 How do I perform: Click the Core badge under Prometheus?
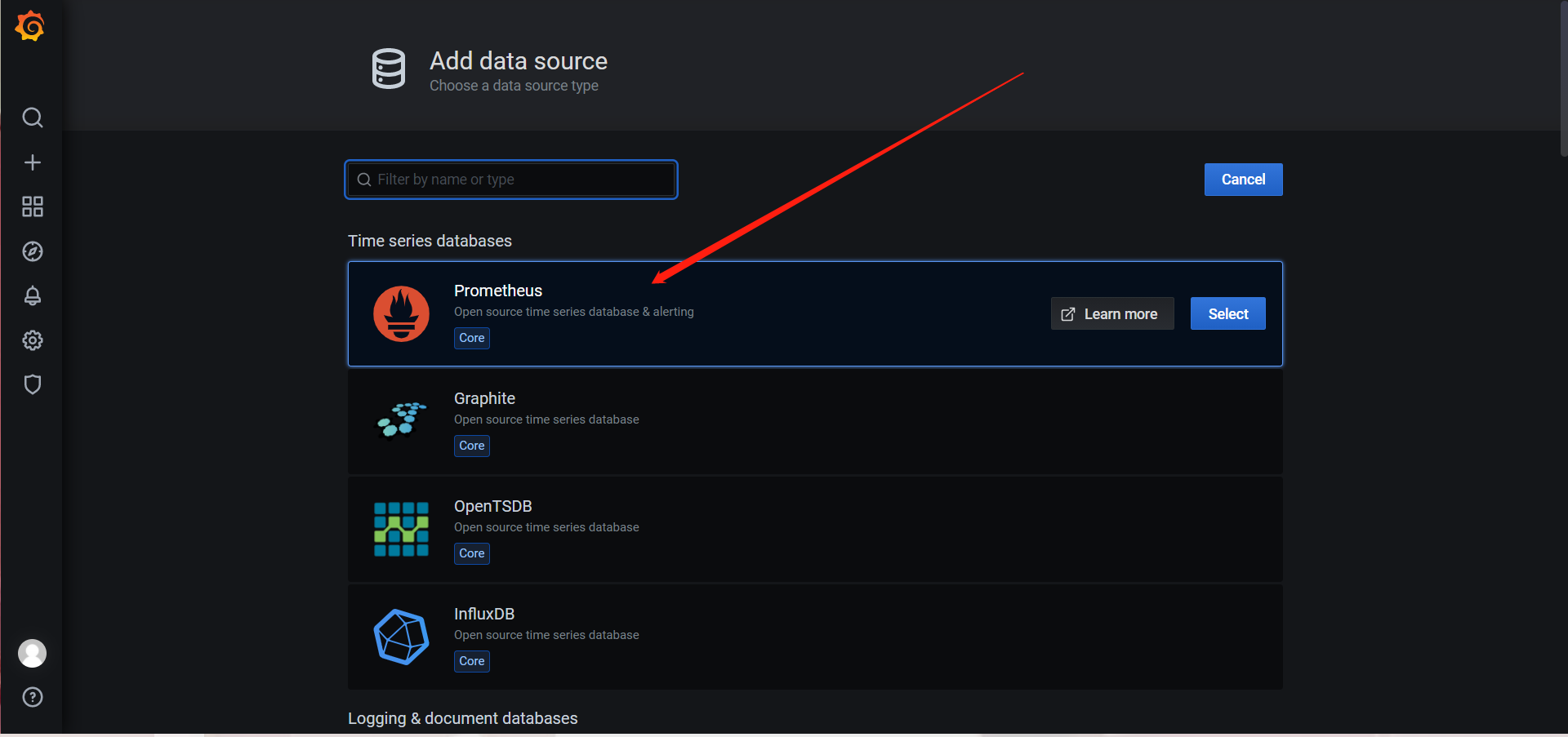click(x=472, y=338)
